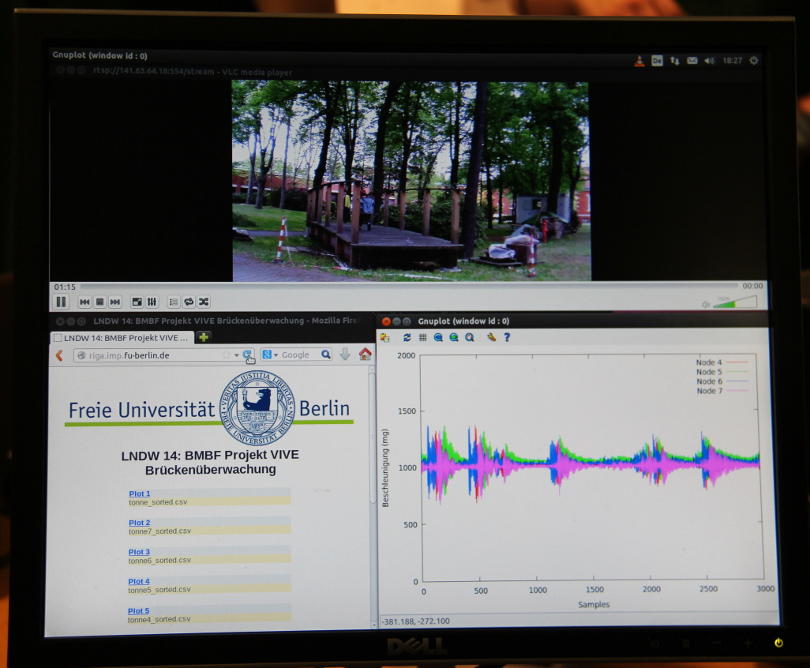Toggle VLC loop playback mode

[188, 302]
